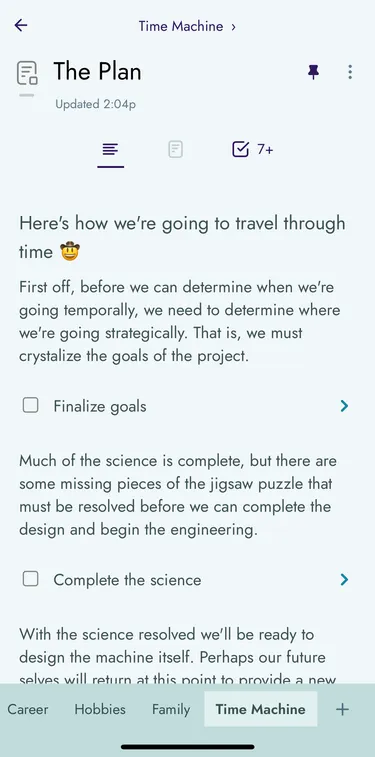Tap the heading about traveling through time

tap(182, 237)
